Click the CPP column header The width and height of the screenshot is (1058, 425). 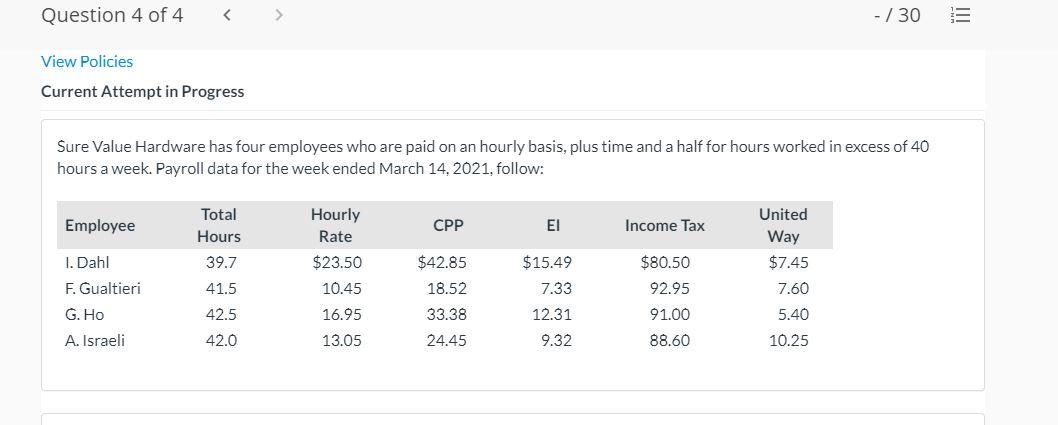[x=449, y=226]
